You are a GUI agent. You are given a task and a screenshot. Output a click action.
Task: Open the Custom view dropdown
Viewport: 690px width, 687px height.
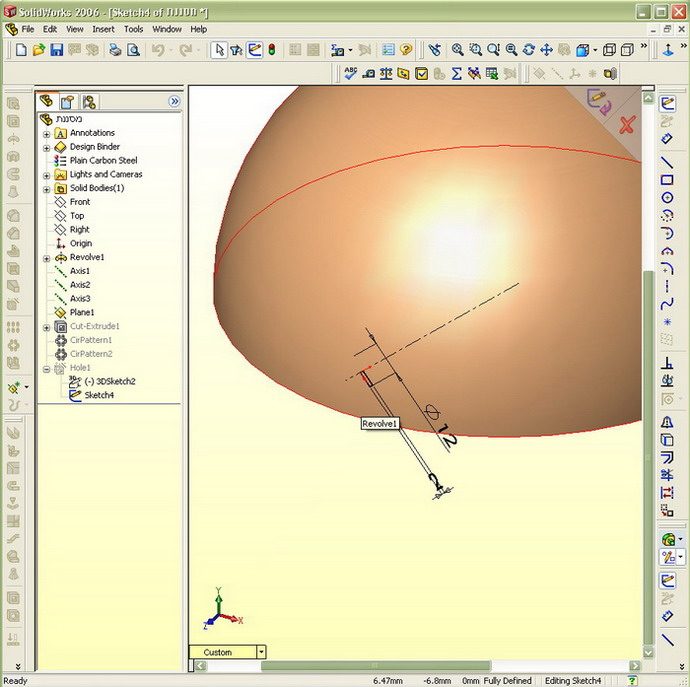point(261,652)
